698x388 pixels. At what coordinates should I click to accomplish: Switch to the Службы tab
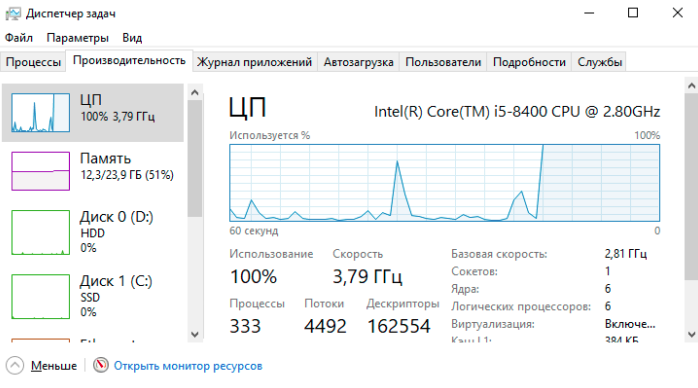600,62
